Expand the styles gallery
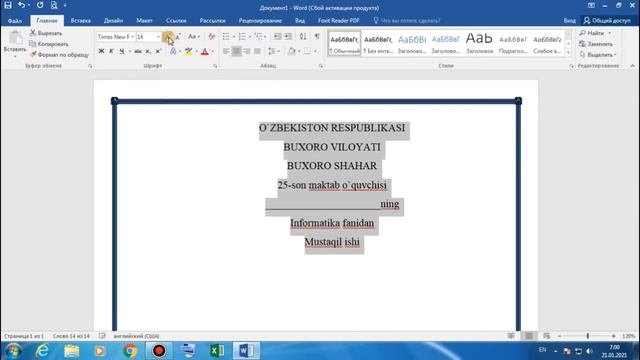Viewport: 640px width, 360px height. pos(568,53)
